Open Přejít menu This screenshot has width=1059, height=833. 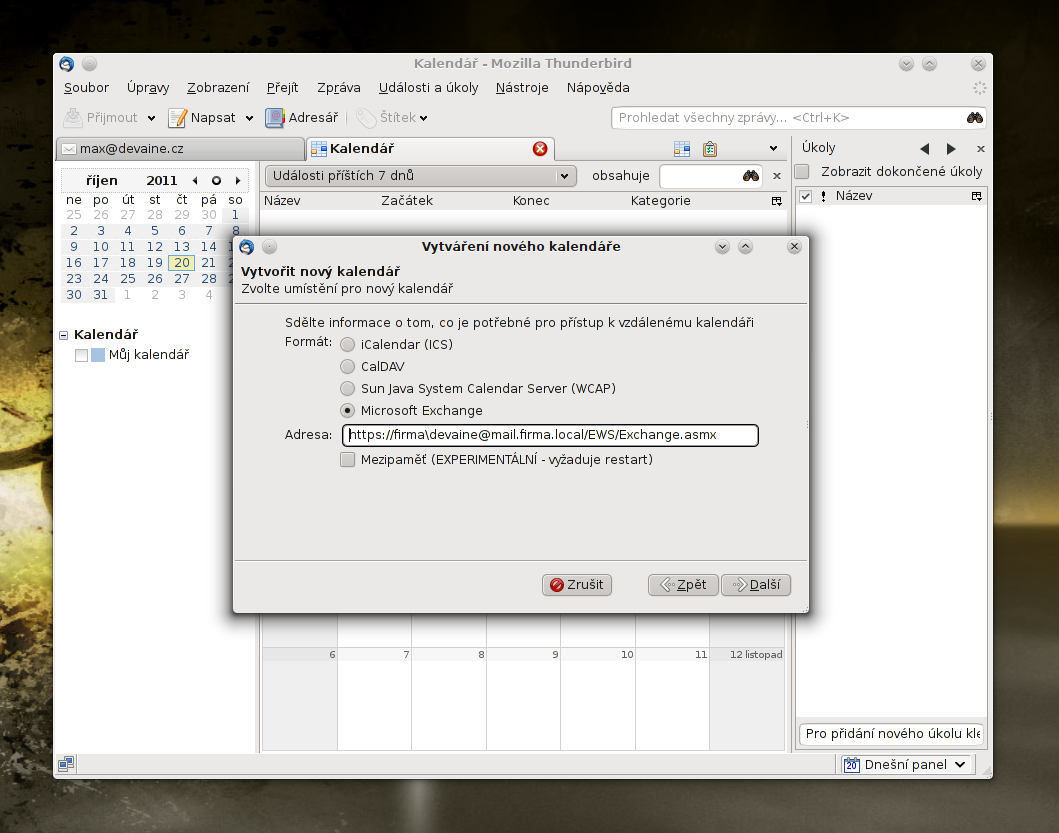[282, 88]
